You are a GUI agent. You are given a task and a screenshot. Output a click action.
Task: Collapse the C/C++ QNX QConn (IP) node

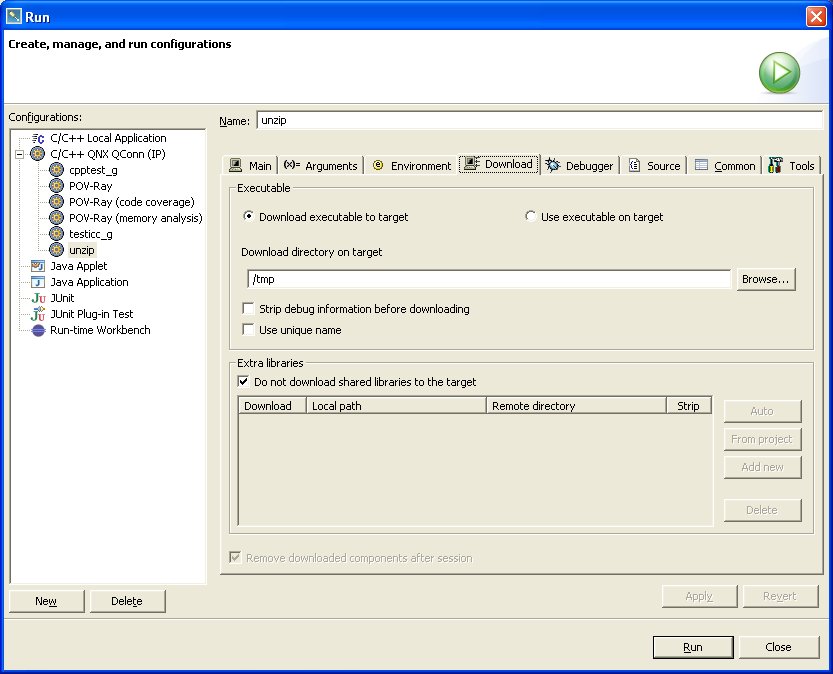[x=19, y=154]
